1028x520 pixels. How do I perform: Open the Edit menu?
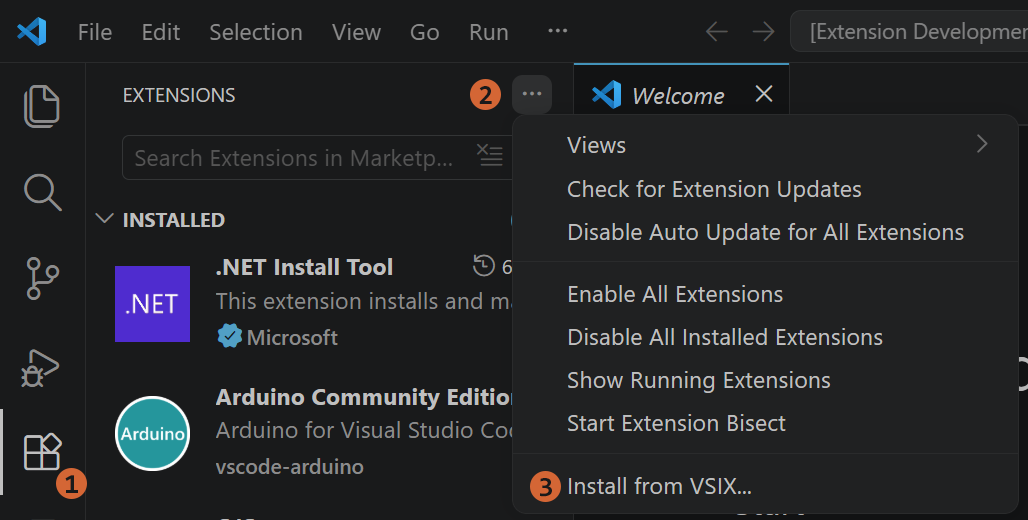click(x=161, y=31)
